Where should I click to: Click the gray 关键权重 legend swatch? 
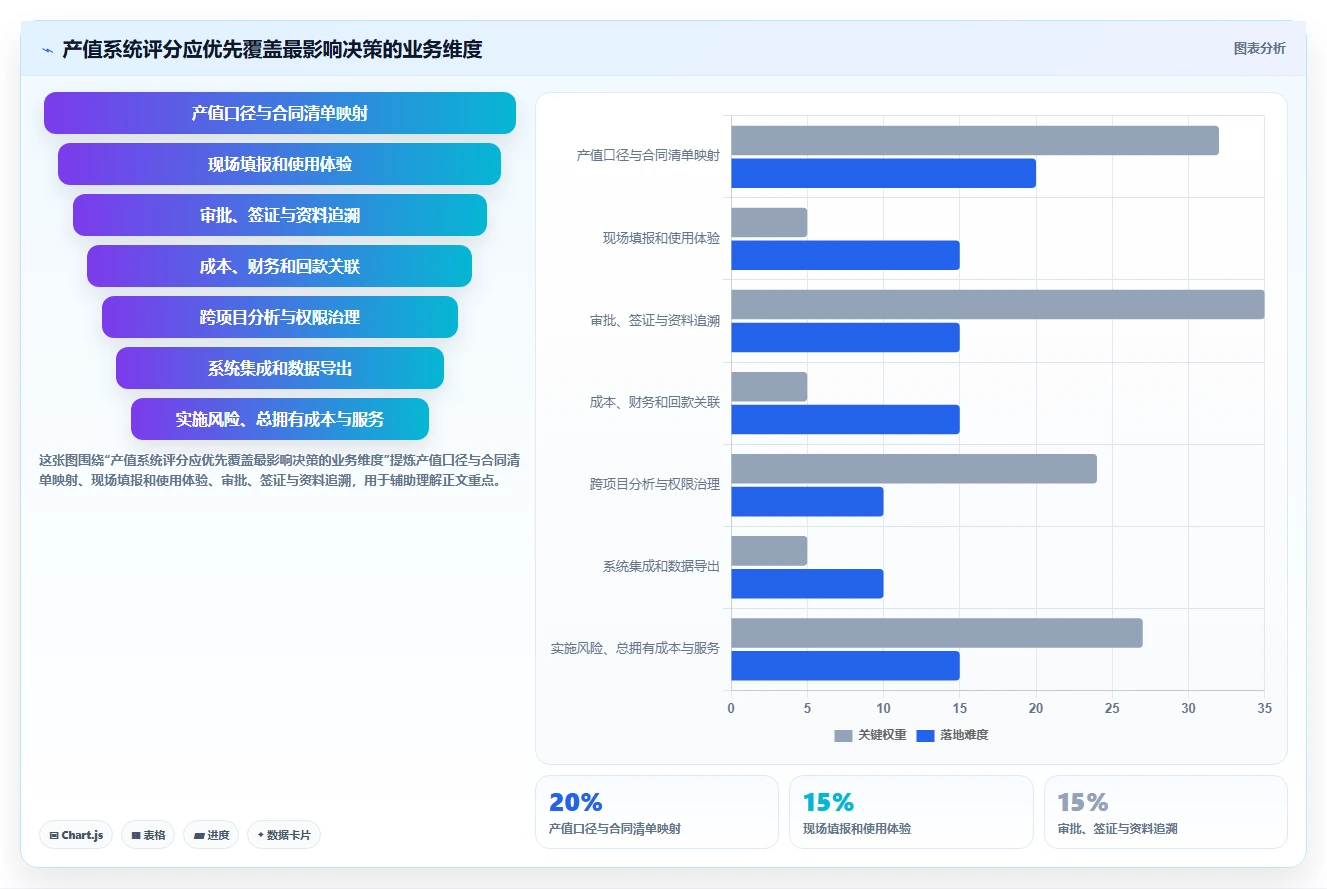click(843, 736)
